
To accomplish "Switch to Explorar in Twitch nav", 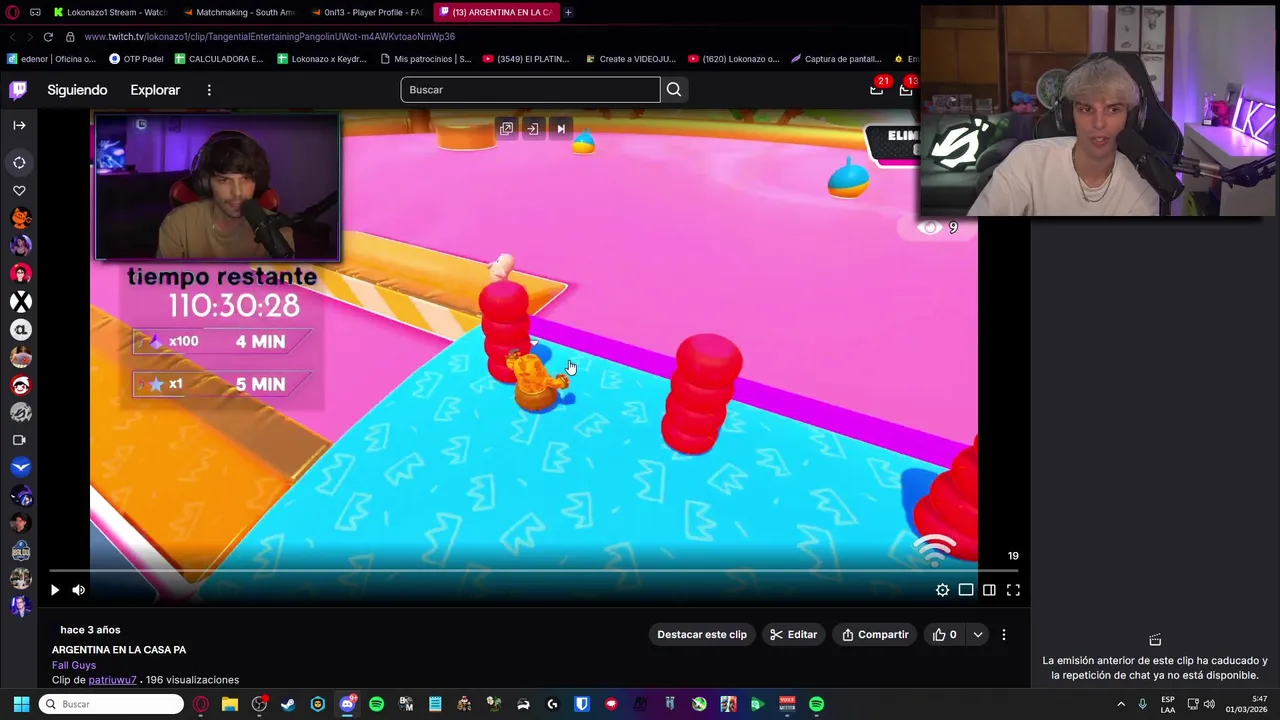I will click(155, 90).
